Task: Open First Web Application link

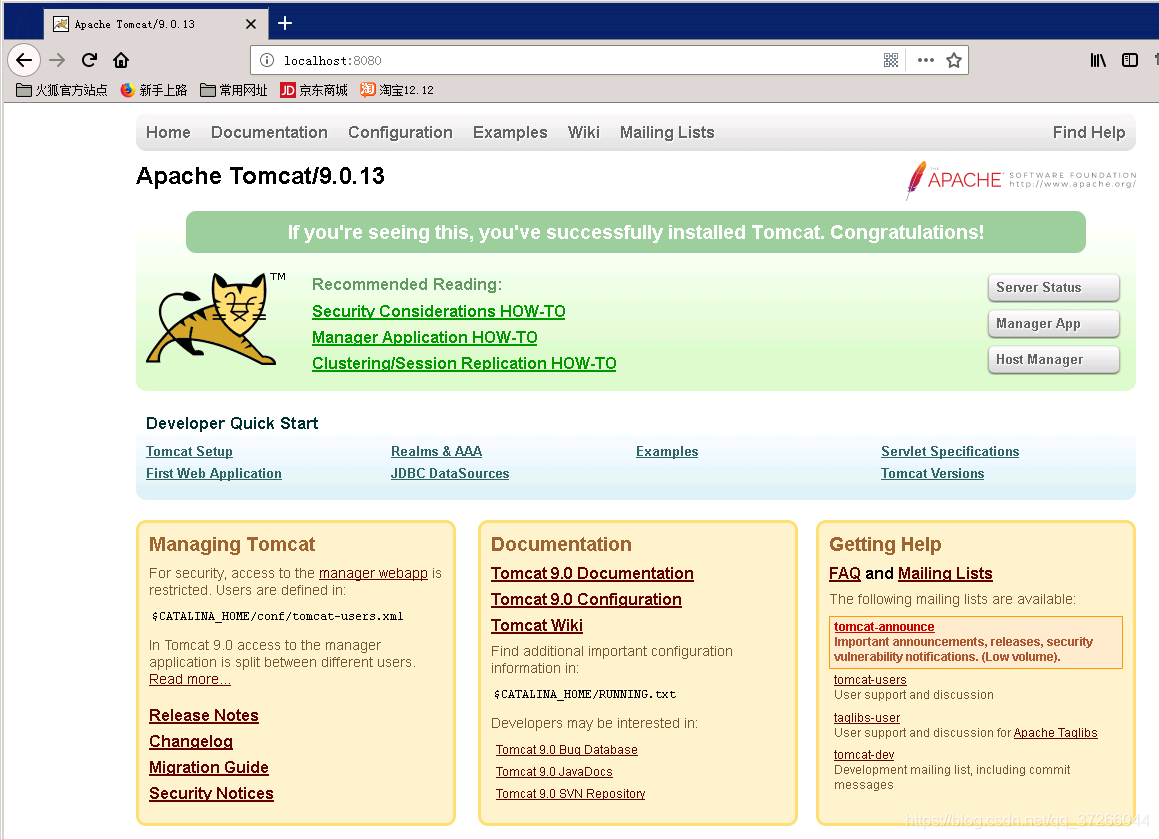Action: coord(214,474)
